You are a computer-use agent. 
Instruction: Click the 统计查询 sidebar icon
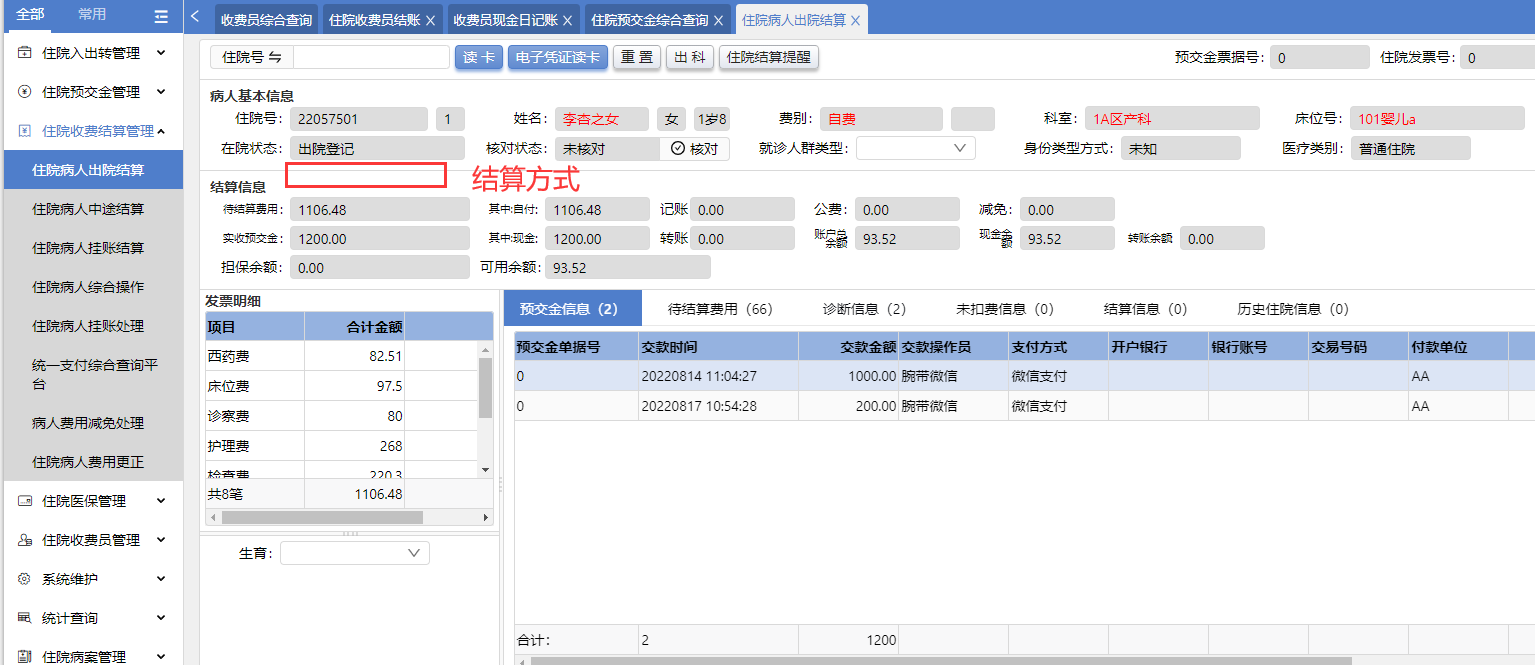[x=25, y=618]
